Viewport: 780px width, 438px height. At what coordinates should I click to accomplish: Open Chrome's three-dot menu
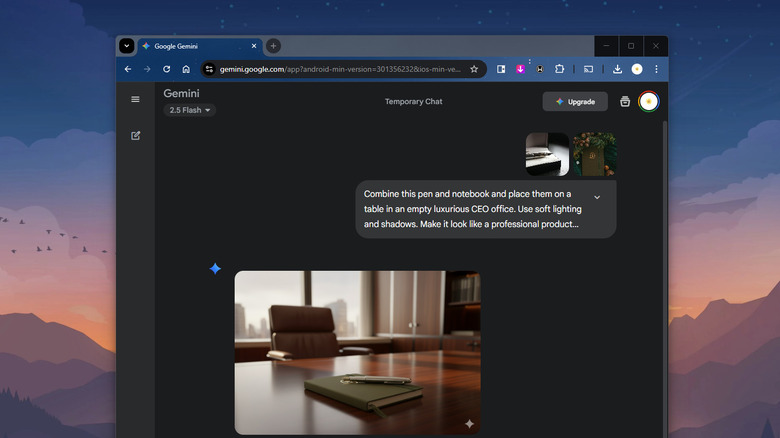[x=656, y=69]
